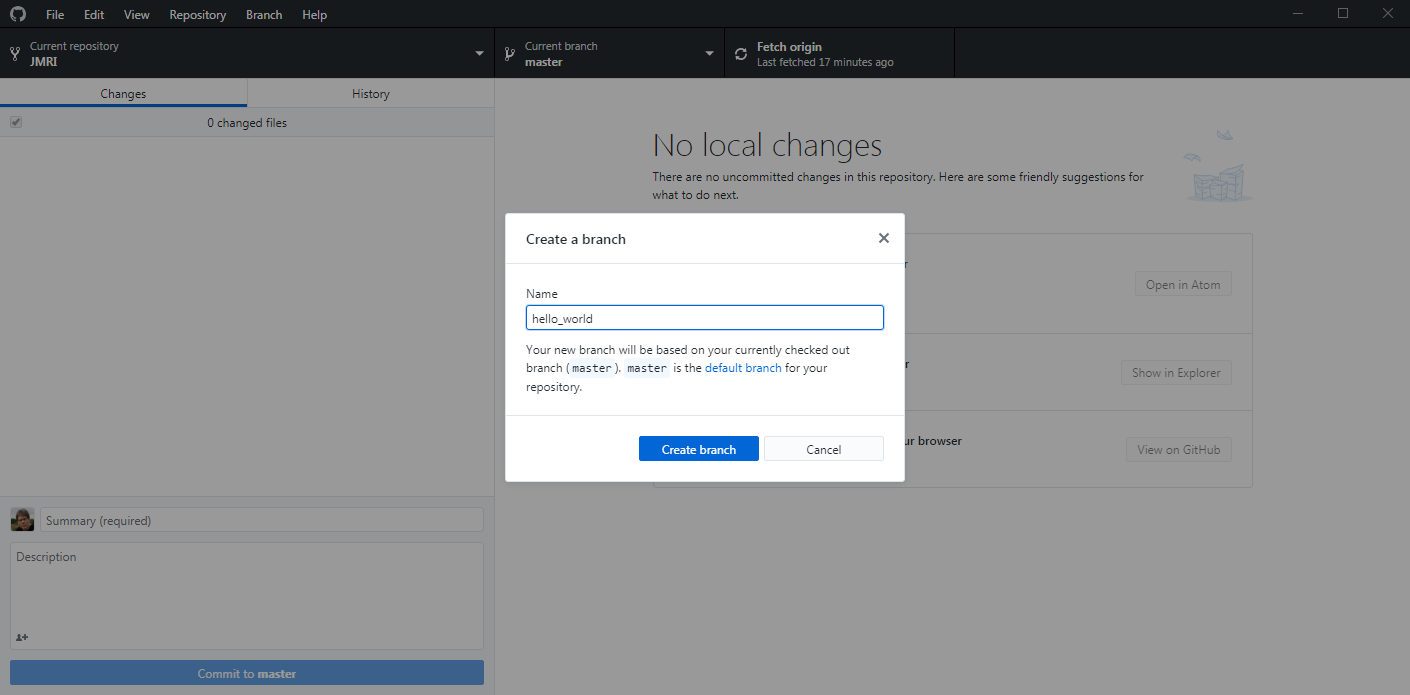Switch to the History tab
Viewport: 1410px width, 695px height.
point(370,93)
